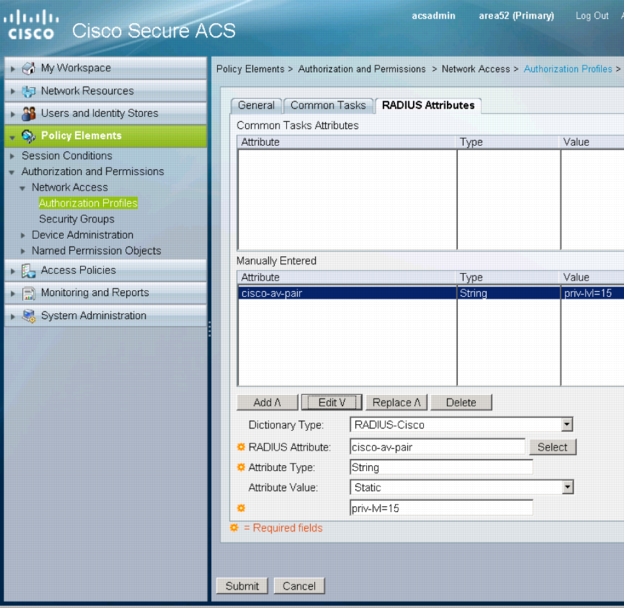Open Authorization Profiles breadcrumb link
The image size is (626, 609).
567,69
